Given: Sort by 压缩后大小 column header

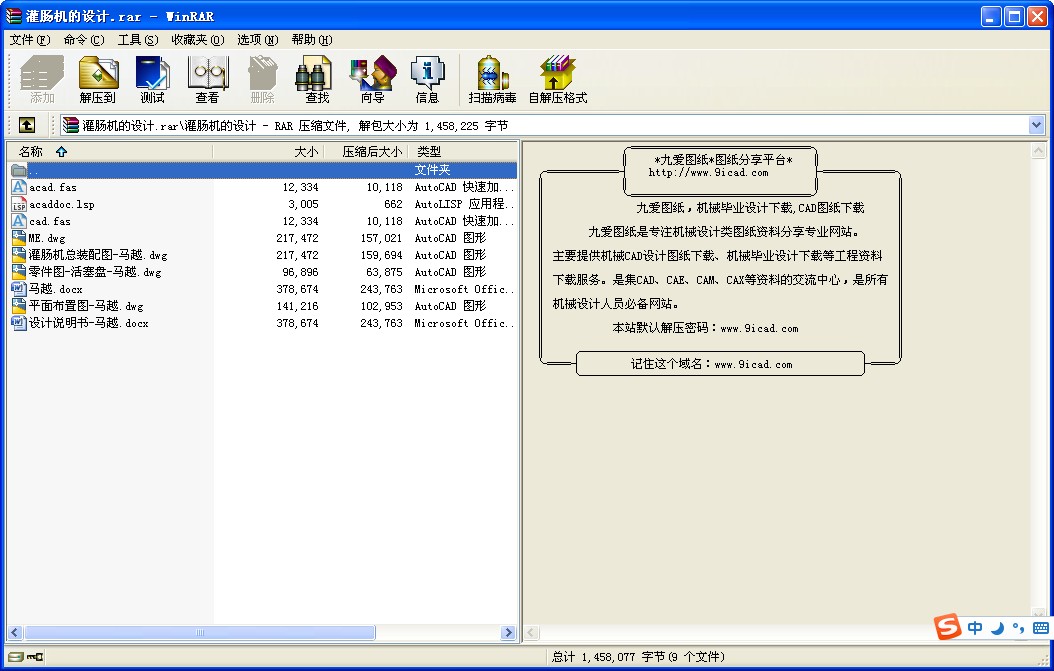Looking at the screenshot, I should [366, 151].
